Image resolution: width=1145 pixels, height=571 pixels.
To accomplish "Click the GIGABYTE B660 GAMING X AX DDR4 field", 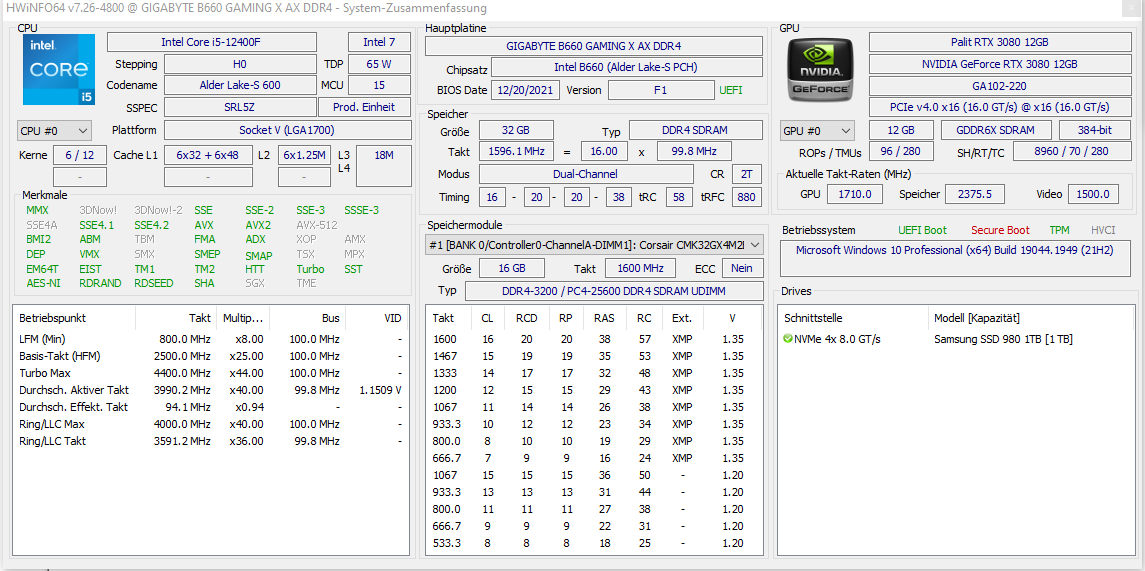I will pos(594,46).
